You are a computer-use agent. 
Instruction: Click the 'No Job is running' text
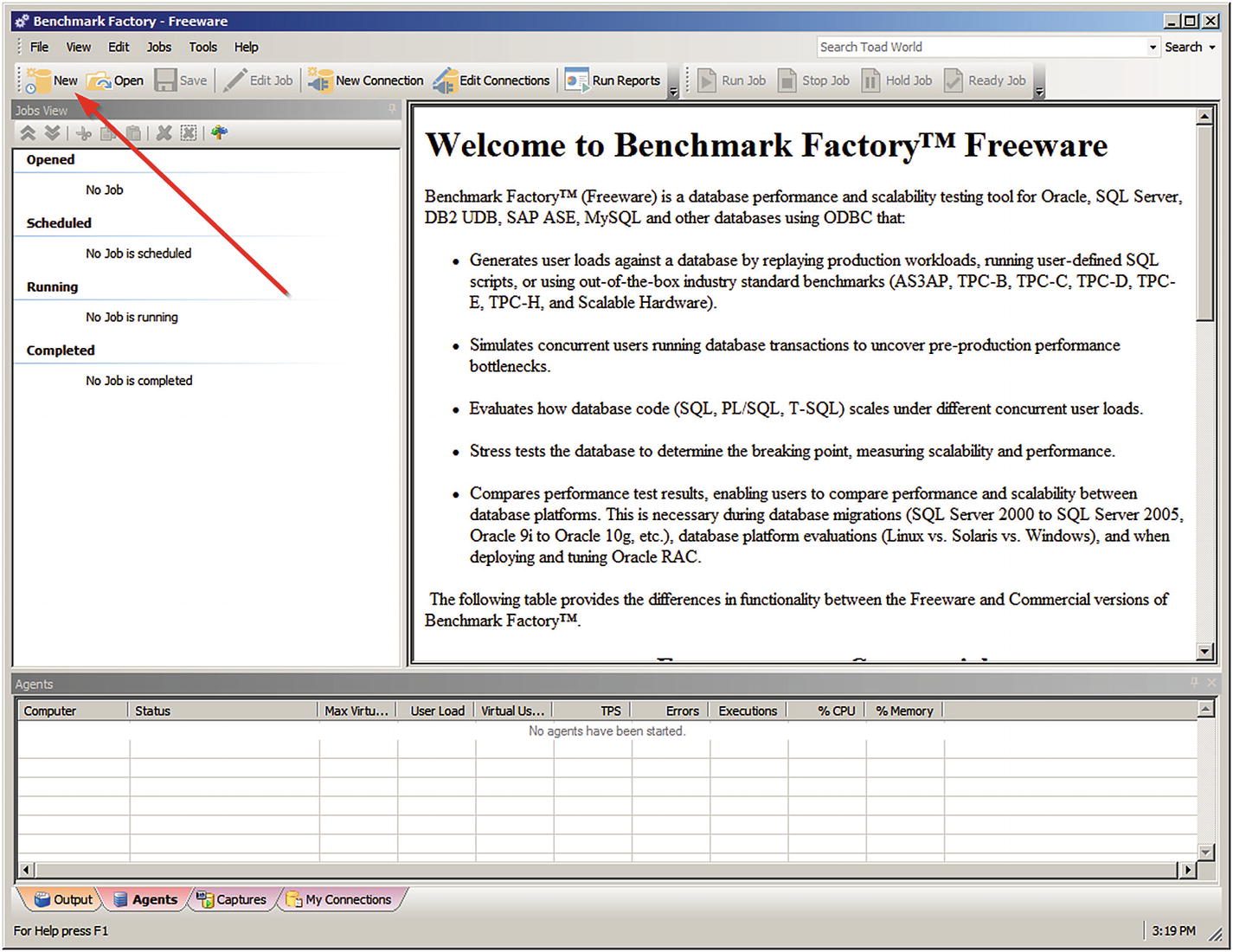coord(132,317)
